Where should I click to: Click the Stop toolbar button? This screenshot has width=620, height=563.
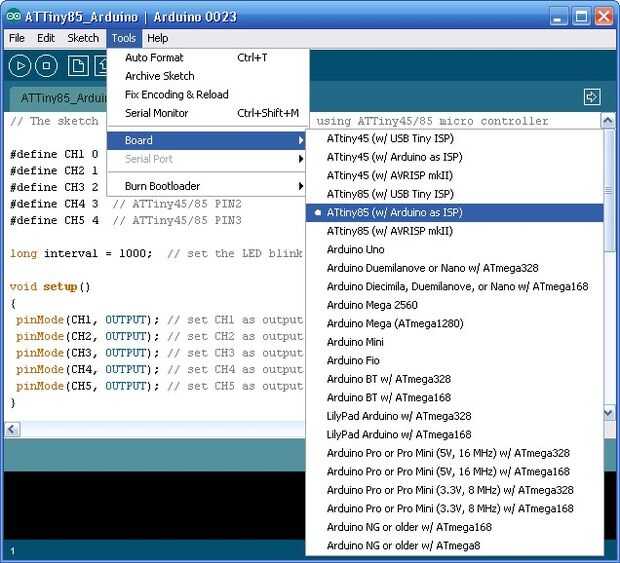(46, 66)
